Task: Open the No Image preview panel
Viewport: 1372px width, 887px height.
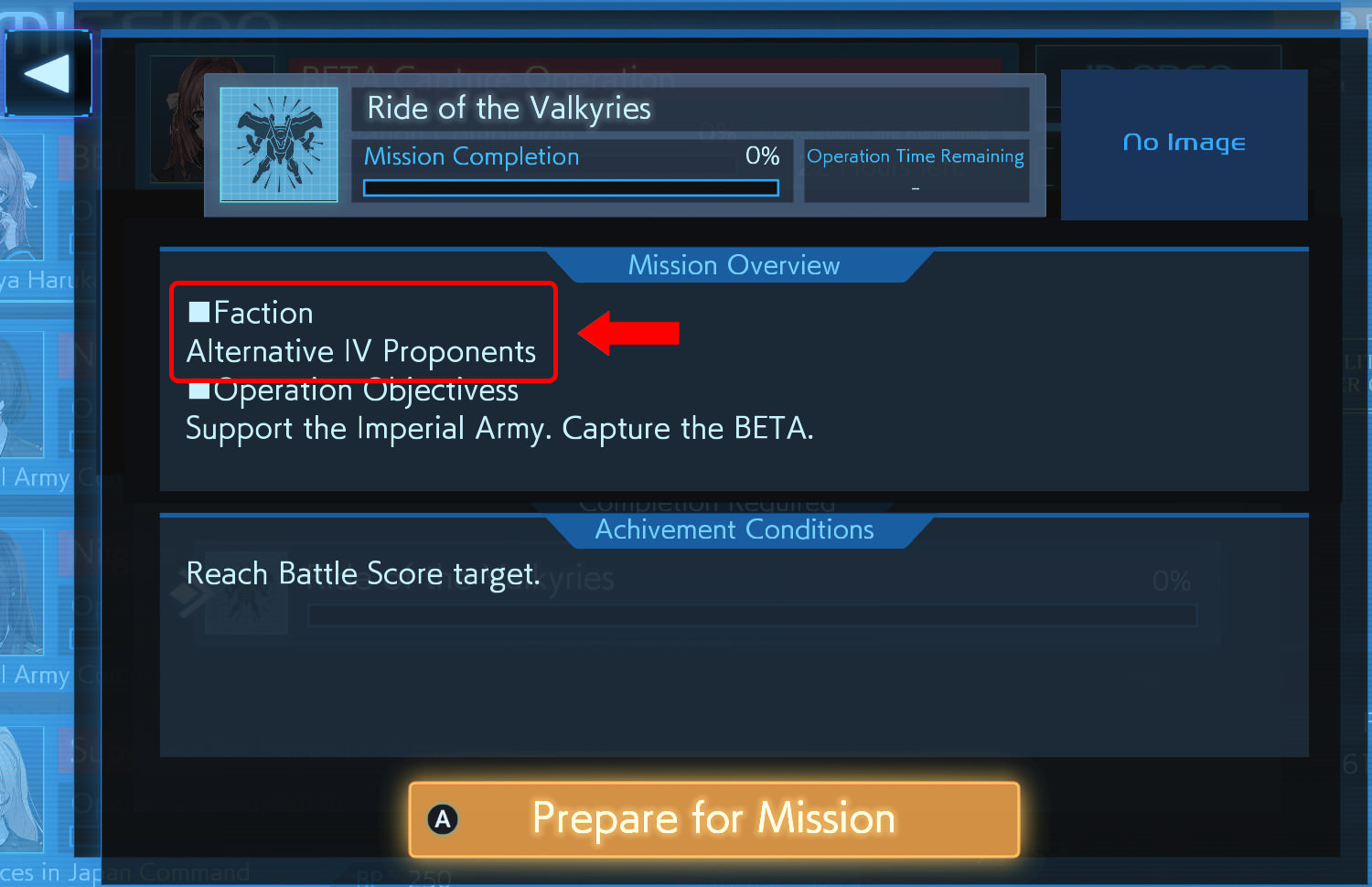Action: click(x=1184, y=144)
